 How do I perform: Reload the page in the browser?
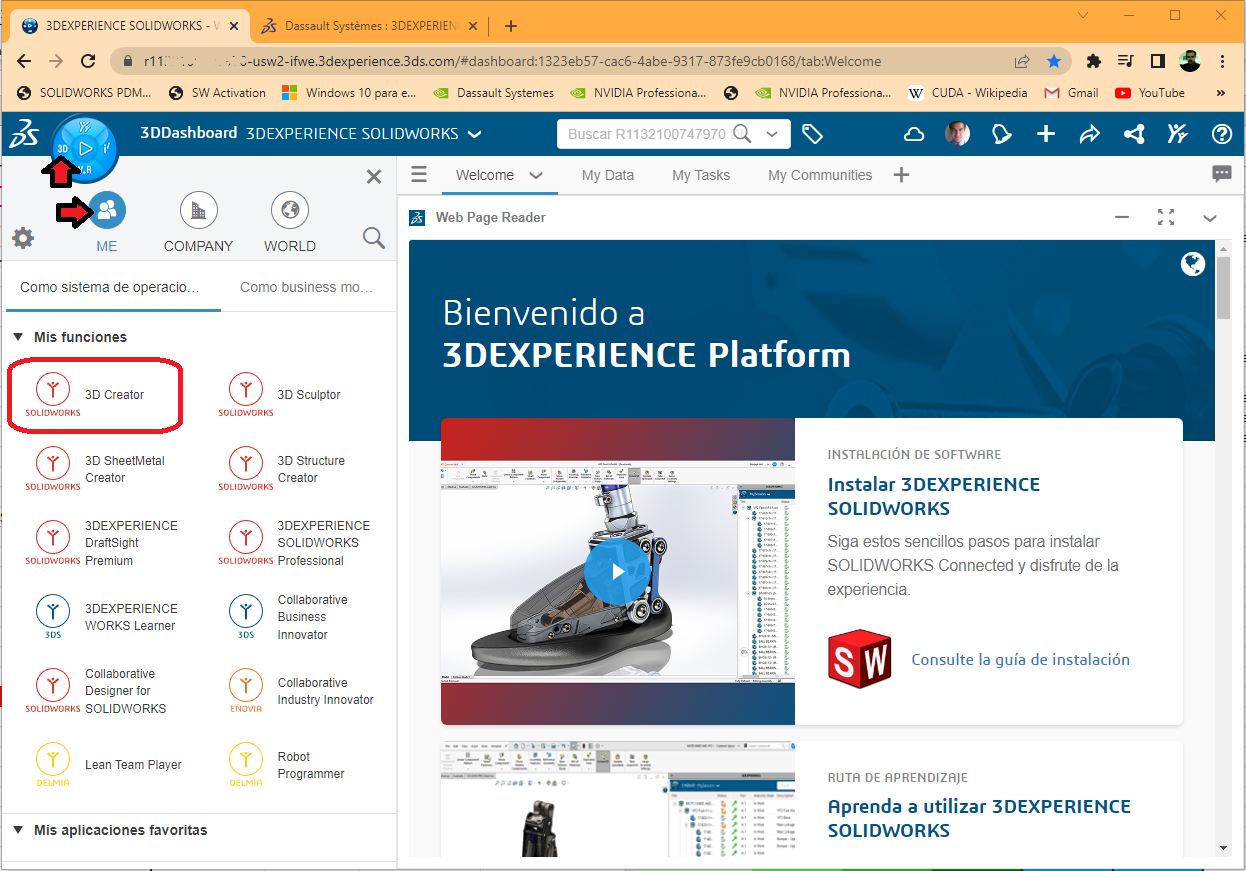pyautogui.click(x=88, y=61)
